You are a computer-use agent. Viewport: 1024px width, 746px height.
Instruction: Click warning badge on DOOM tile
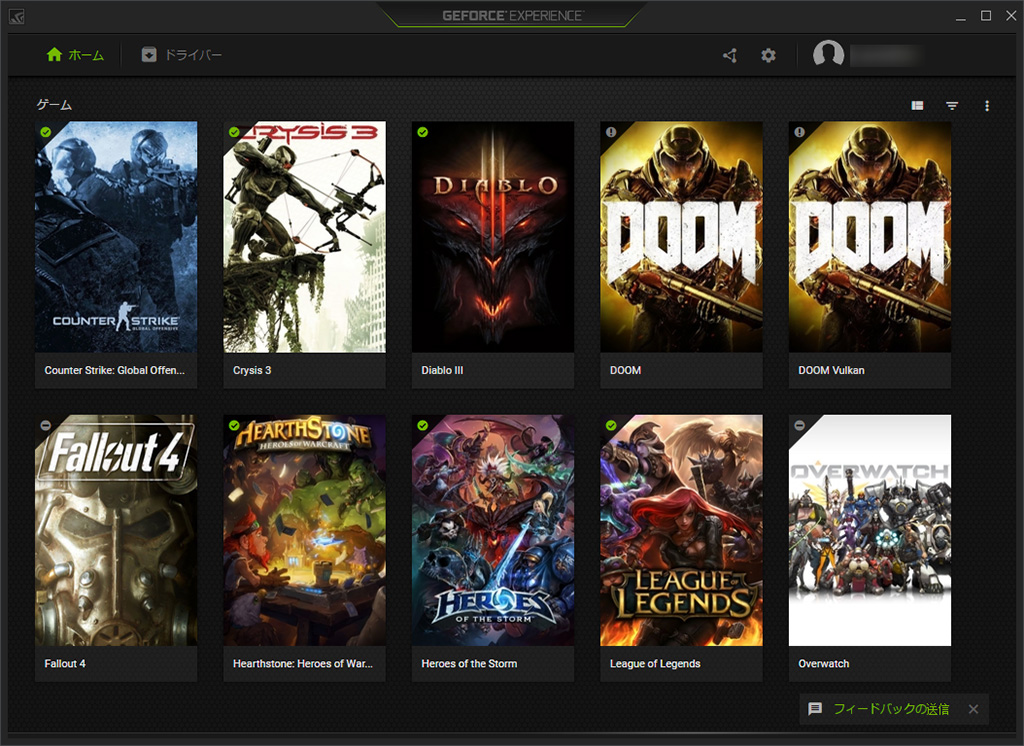coord(611,132)
